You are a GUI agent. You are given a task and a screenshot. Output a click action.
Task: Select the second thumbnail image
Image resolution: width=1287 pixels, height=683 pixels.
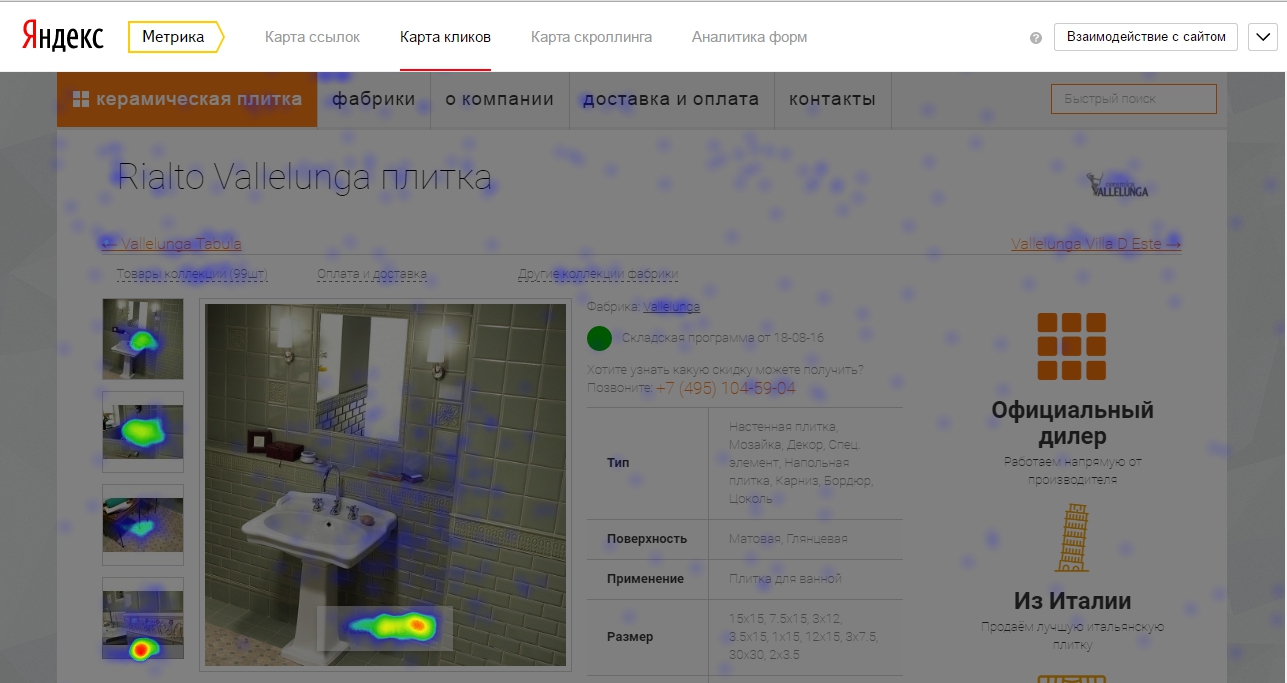coord(143,432)
